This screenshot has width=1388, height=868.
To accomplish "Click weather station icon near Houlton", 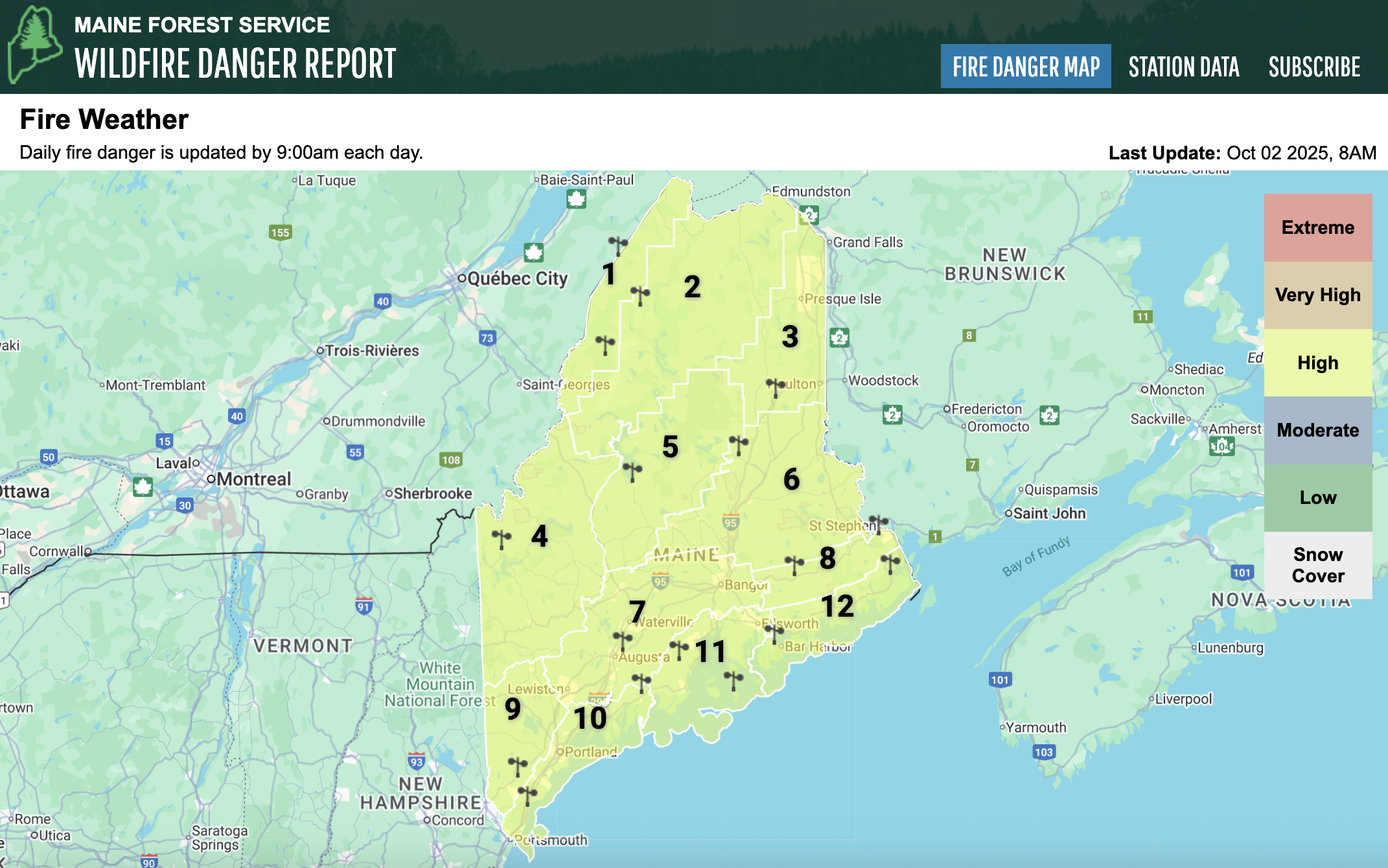I will [x=775, y=386].
